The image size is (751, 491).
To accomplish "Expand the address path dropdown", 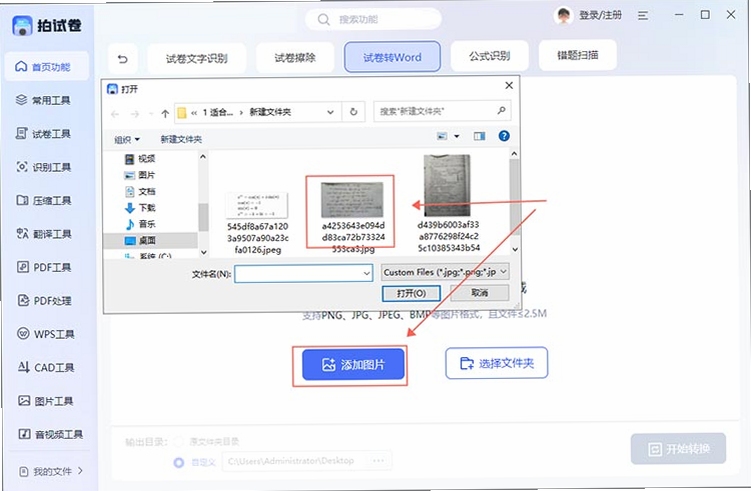I will coord(330,112).
